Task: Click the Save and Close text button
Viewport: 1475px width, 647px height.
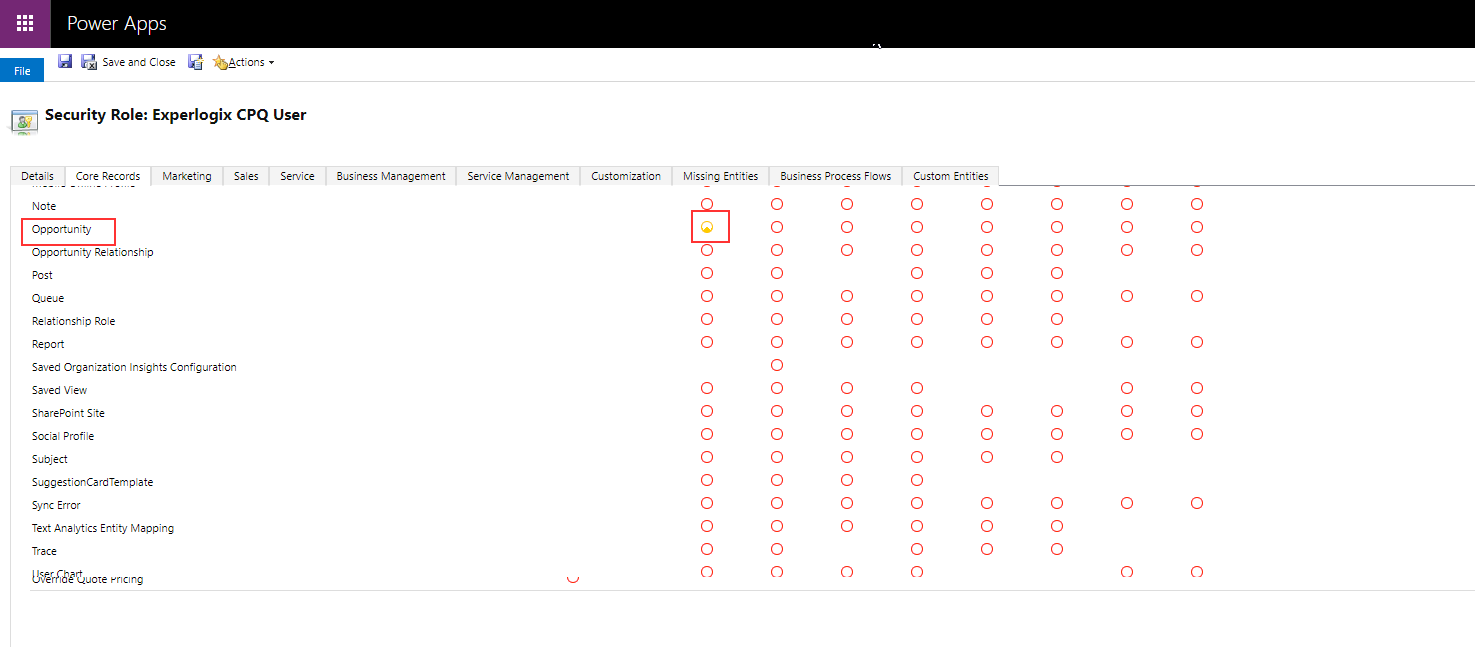Action: (x=139, y=62)
